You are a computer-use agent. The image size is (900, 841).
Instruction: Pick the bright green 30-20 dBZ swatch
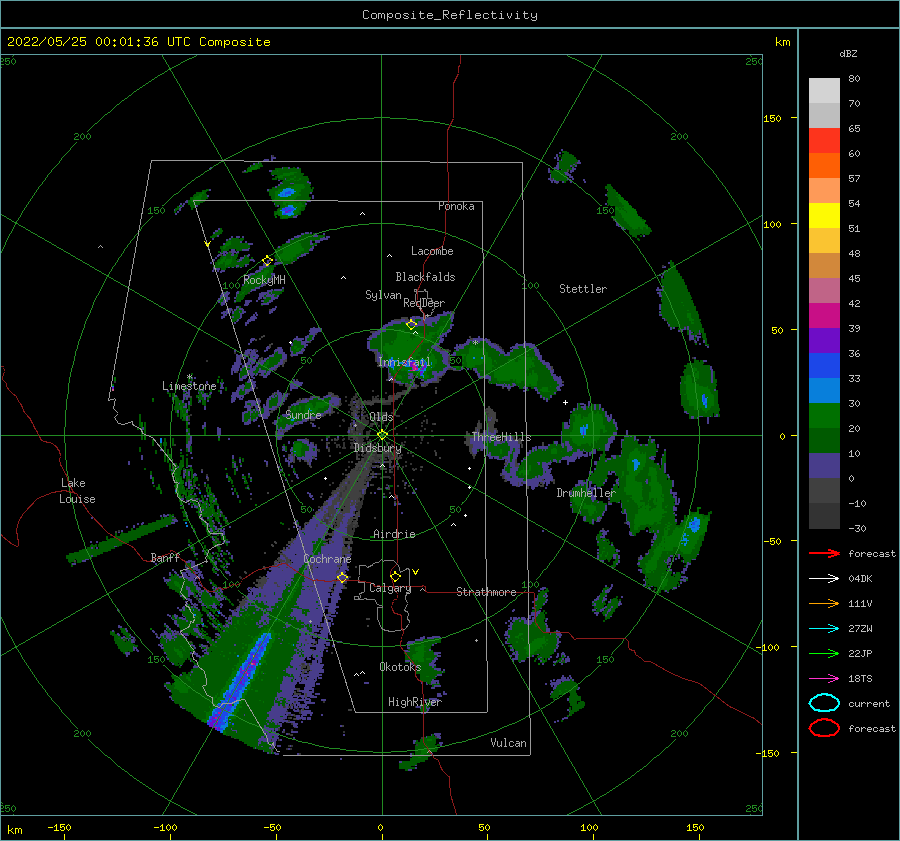coord(824,415)
